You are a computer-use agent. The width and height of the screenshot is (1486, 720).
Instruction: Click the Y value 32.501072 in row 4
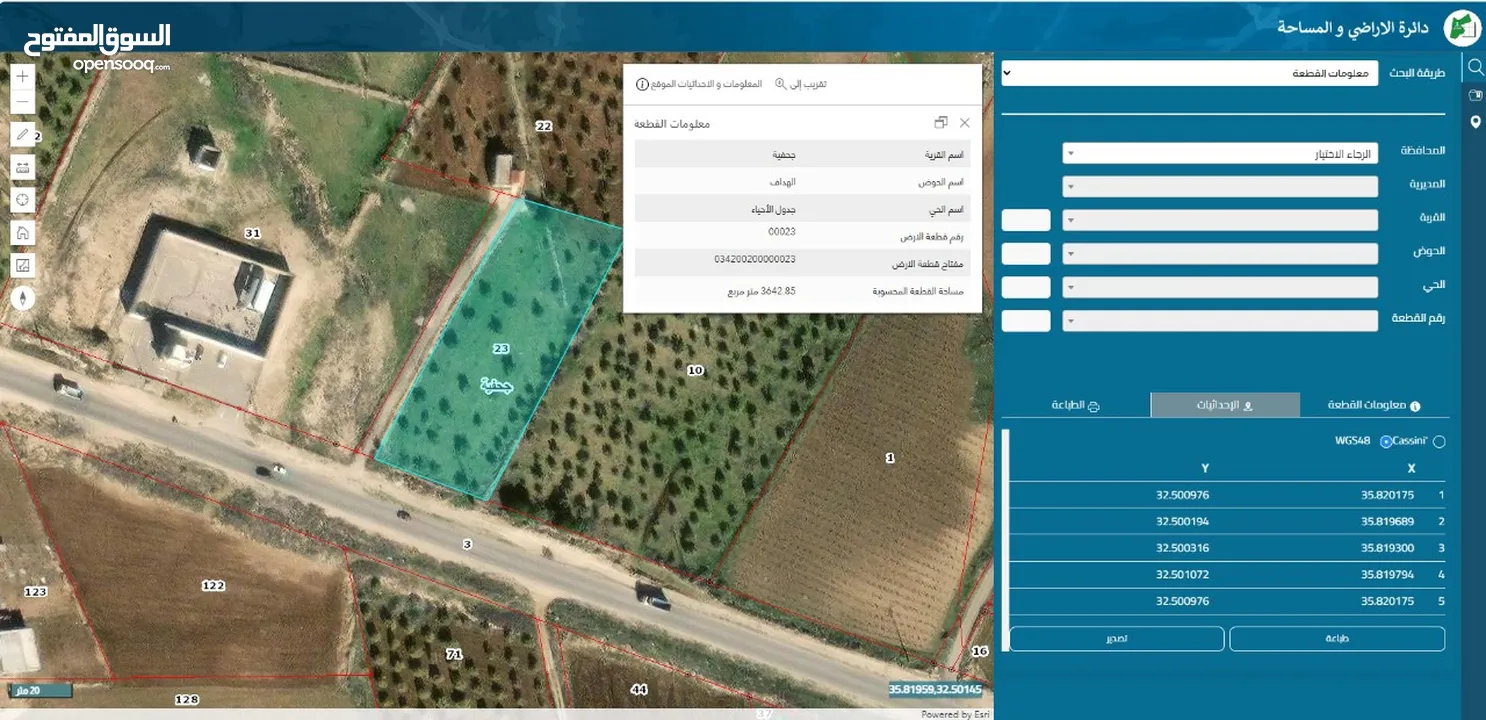pos(1183,575)
